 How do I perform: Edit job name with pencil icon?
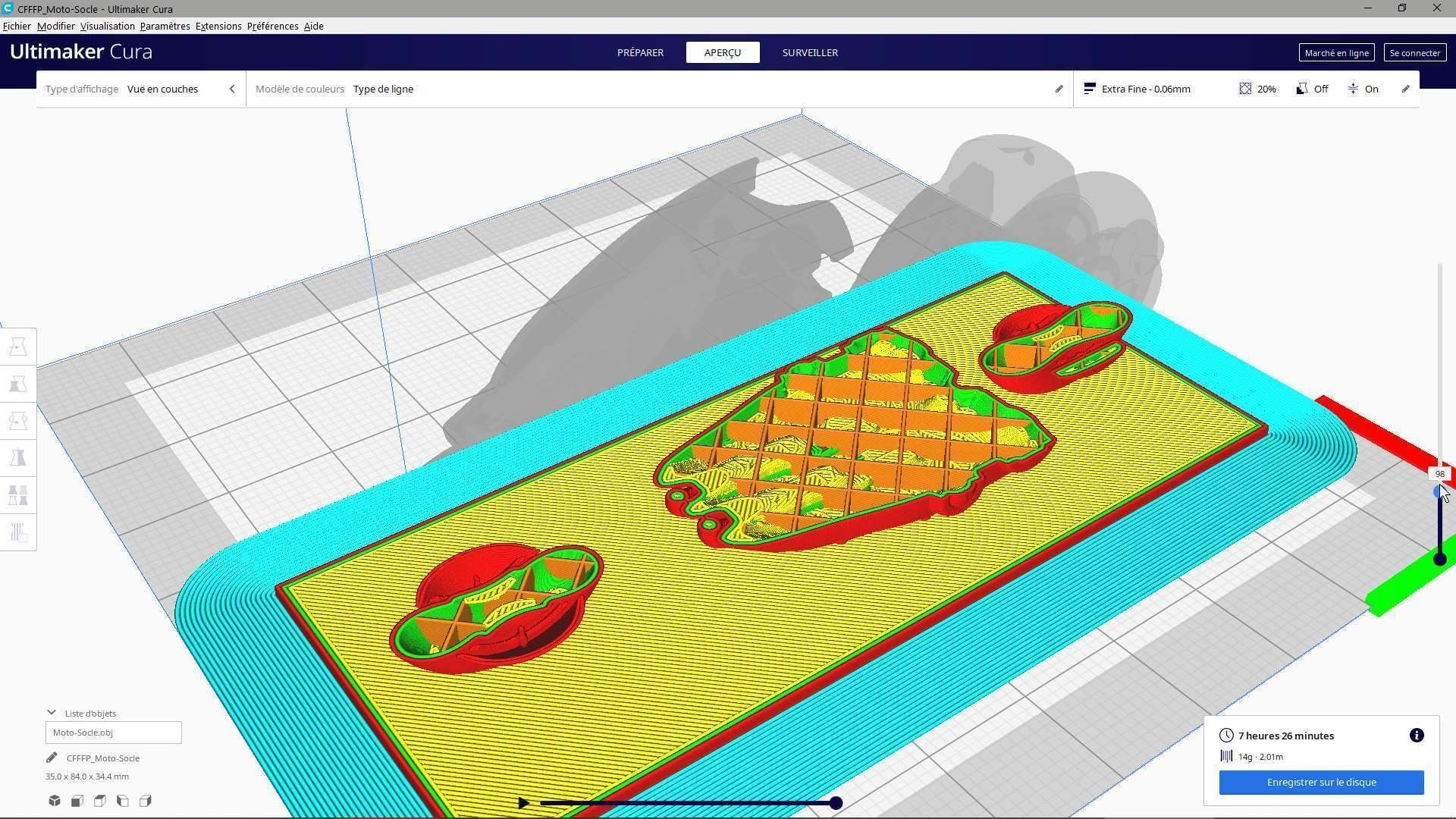point(52,758)
